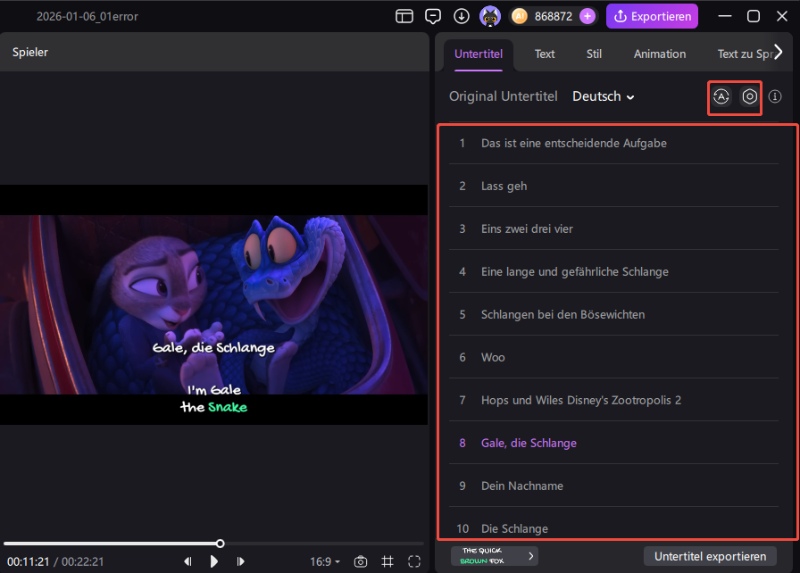Open the Deutsch language dropdown
The image size is (800, 573).
pos(603,96)
